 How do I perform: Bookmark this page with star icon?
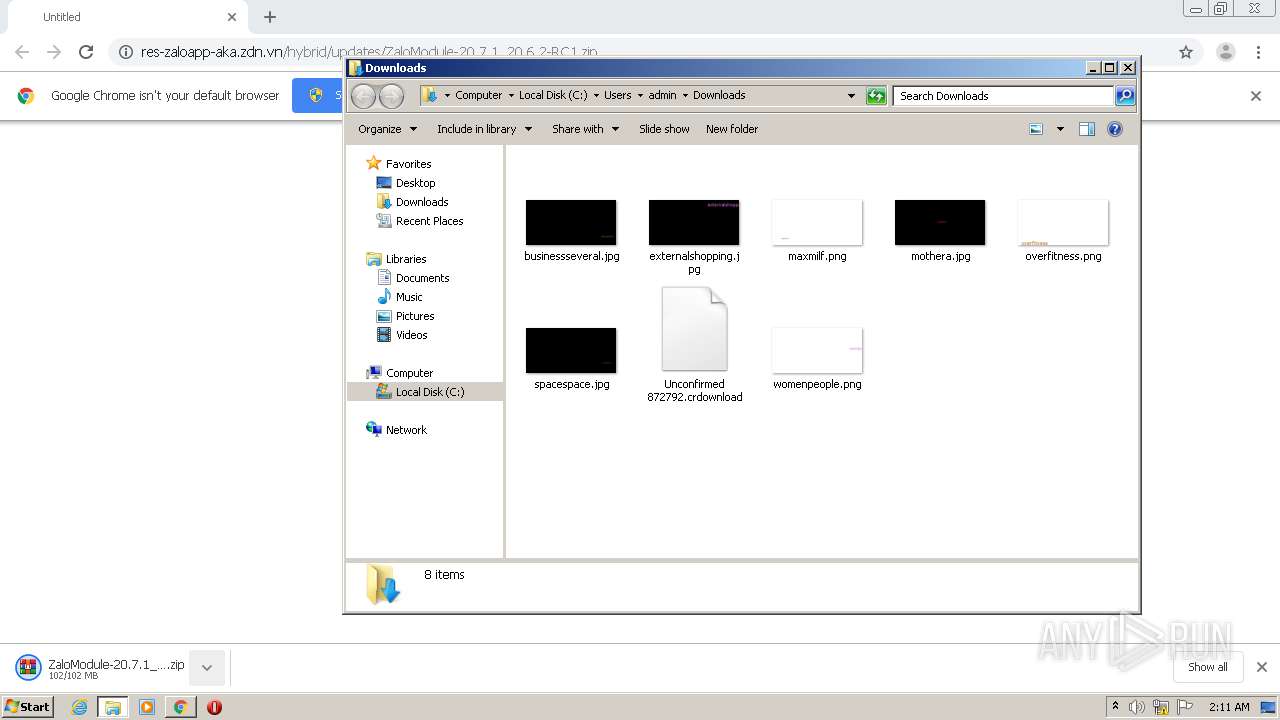tap(1186, 52)
